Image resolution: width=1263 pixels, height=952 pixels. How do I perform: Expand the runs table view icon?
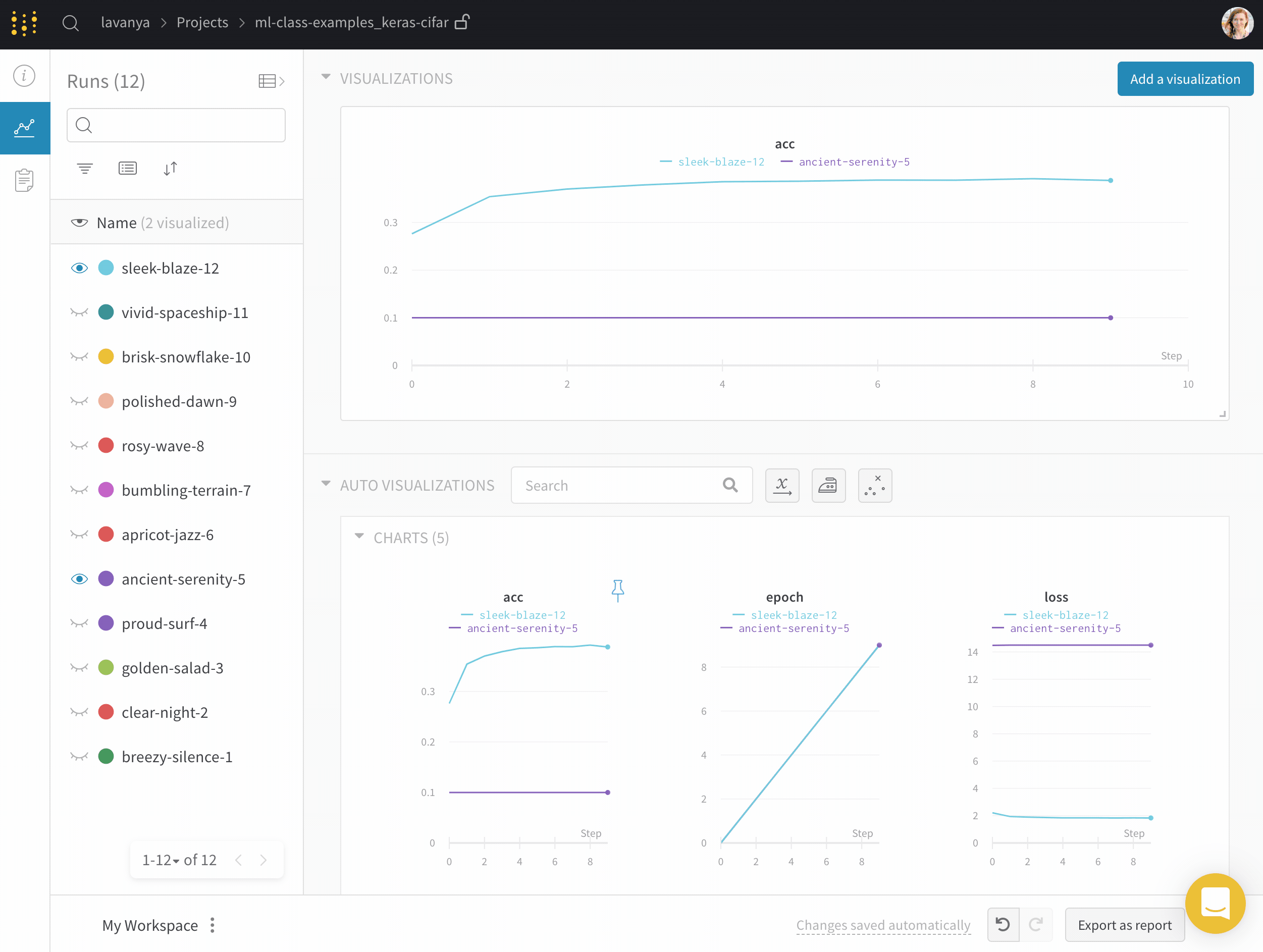(271, 81)
